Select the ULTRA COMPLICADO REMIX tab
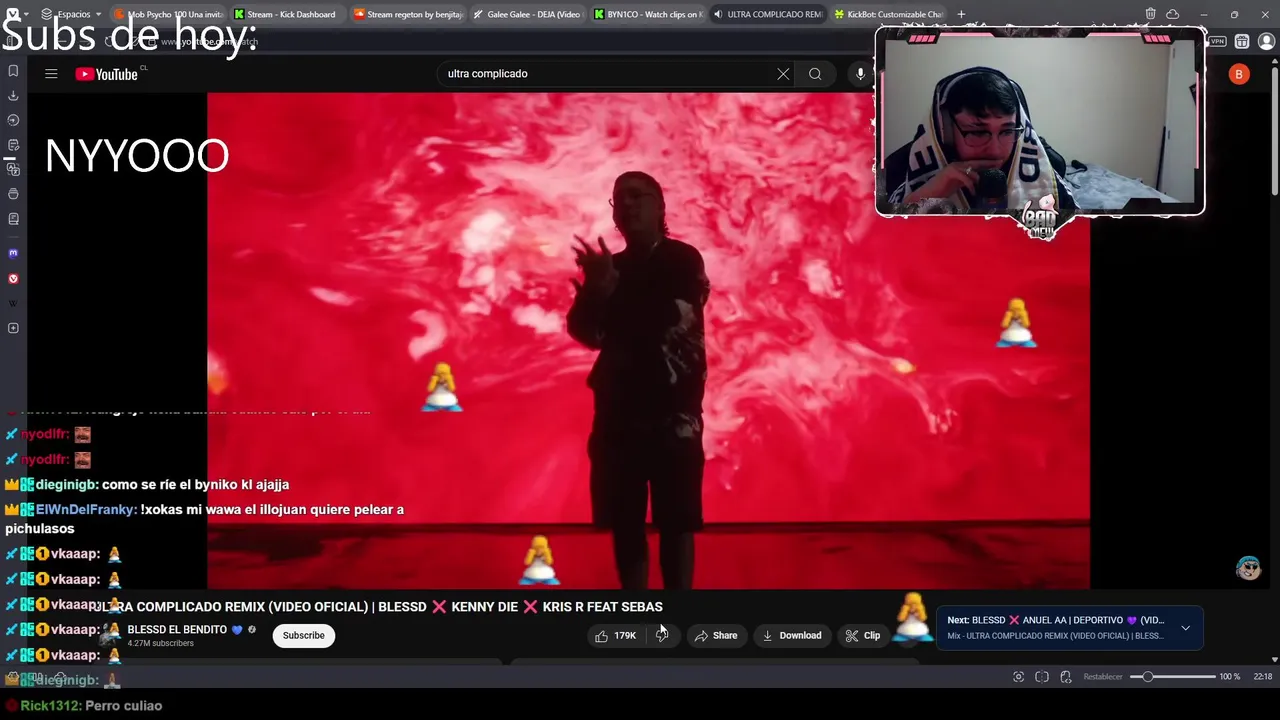 pos(767,14)
